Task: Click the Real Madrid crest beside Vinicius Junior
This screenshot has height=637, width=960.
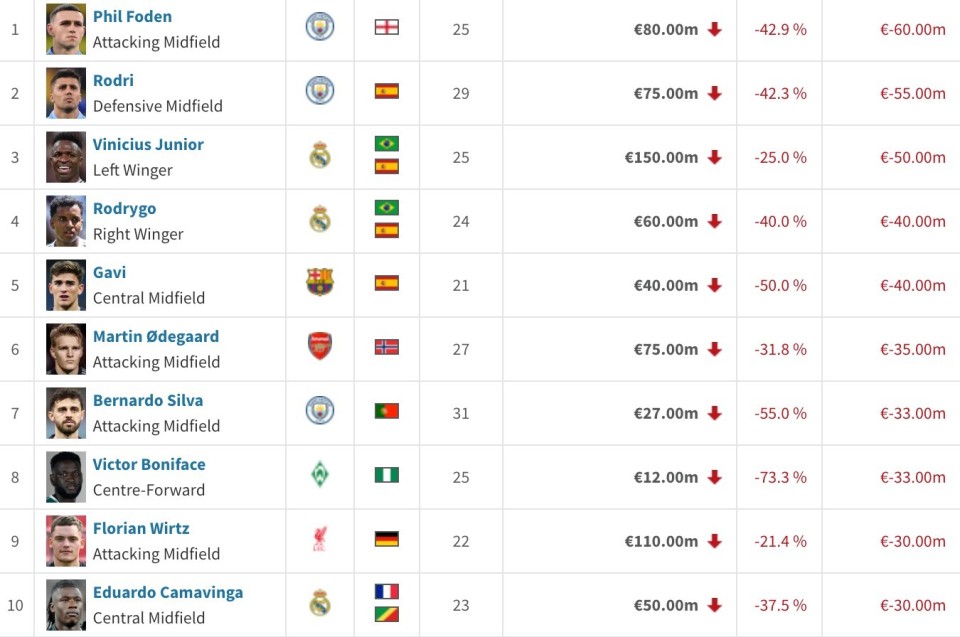Action: coord(320,155)
